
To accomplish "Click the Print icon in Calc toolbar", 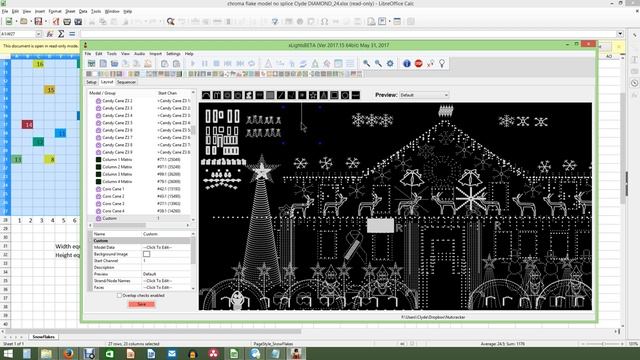I will (67, 21).
